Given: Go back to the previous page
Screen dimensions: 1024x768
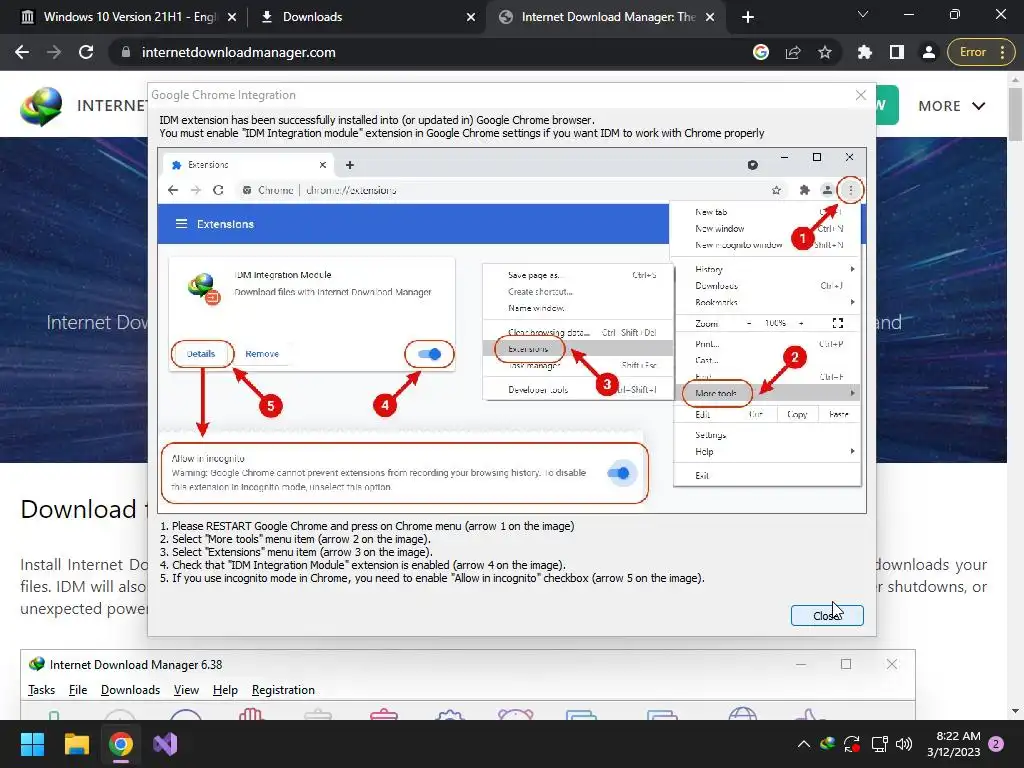Looking at the screenshot, I should pyautogui.click(x=22, y=52).
